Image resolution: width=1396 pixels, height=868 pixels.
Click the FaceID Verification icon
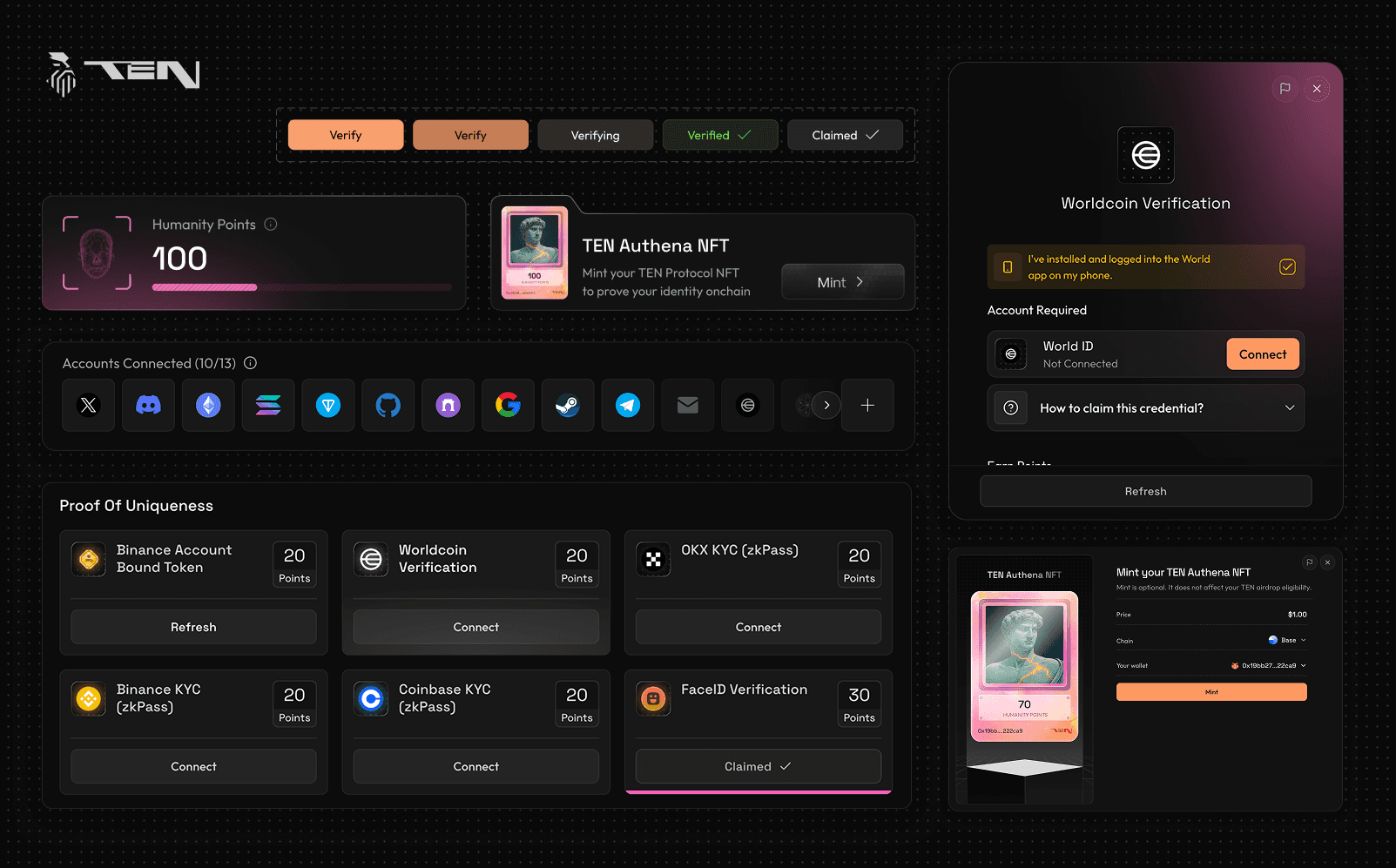click(653, 699)
